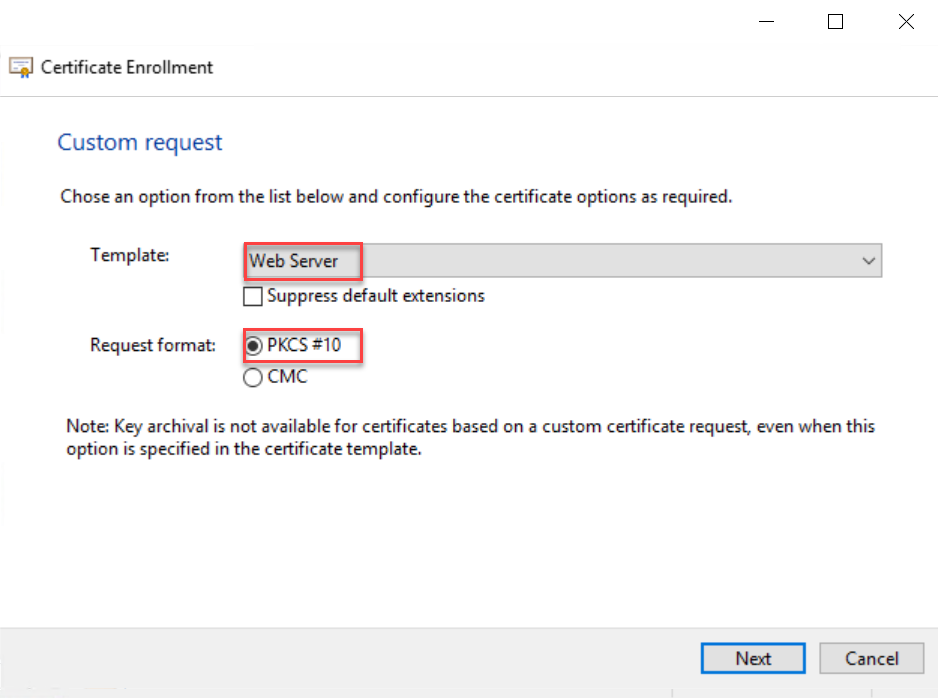The width and height of the screenshot is (938, 698).
Task: Click the 'Chose an option' instruction text
Action: coord(396,197)
